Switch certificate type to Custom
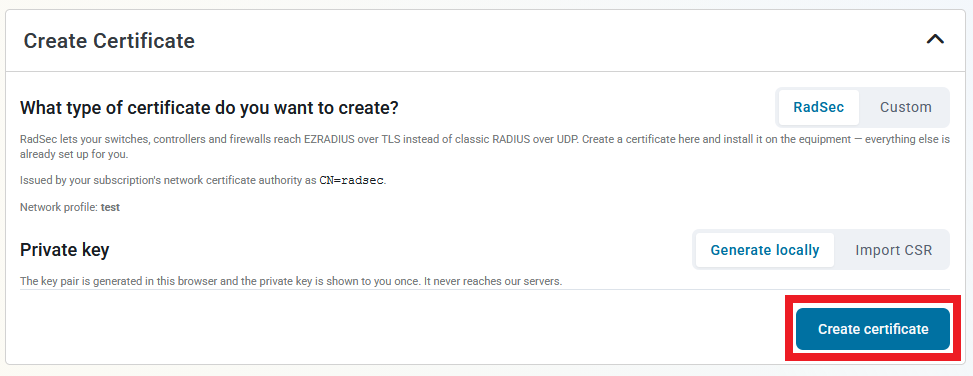Viewport: 973px width, 376px height. coord(905,107)
